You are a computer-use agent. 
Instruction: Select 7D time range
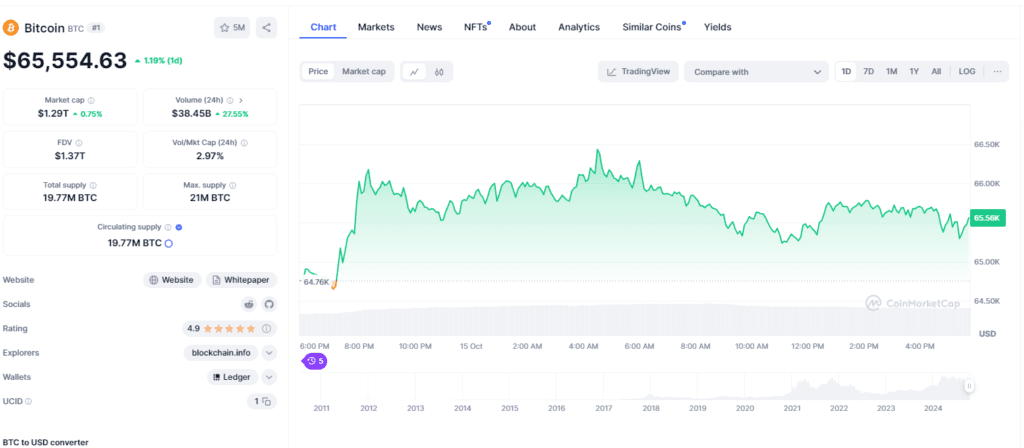pyautogui.click(x=869, y=72)
